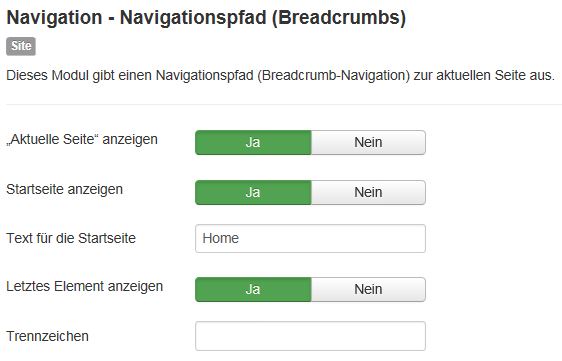Click the word Navigation in the heading
The height and width of the screenshot is (361, 562).
tap(54, 18)
